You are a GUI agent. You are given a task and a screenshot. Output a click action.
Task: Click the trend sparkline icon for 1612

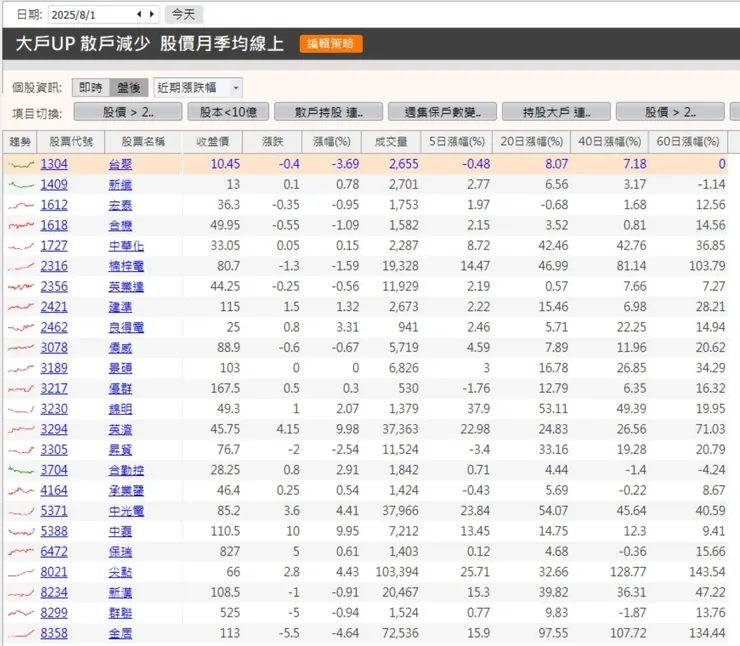(21, 205)
